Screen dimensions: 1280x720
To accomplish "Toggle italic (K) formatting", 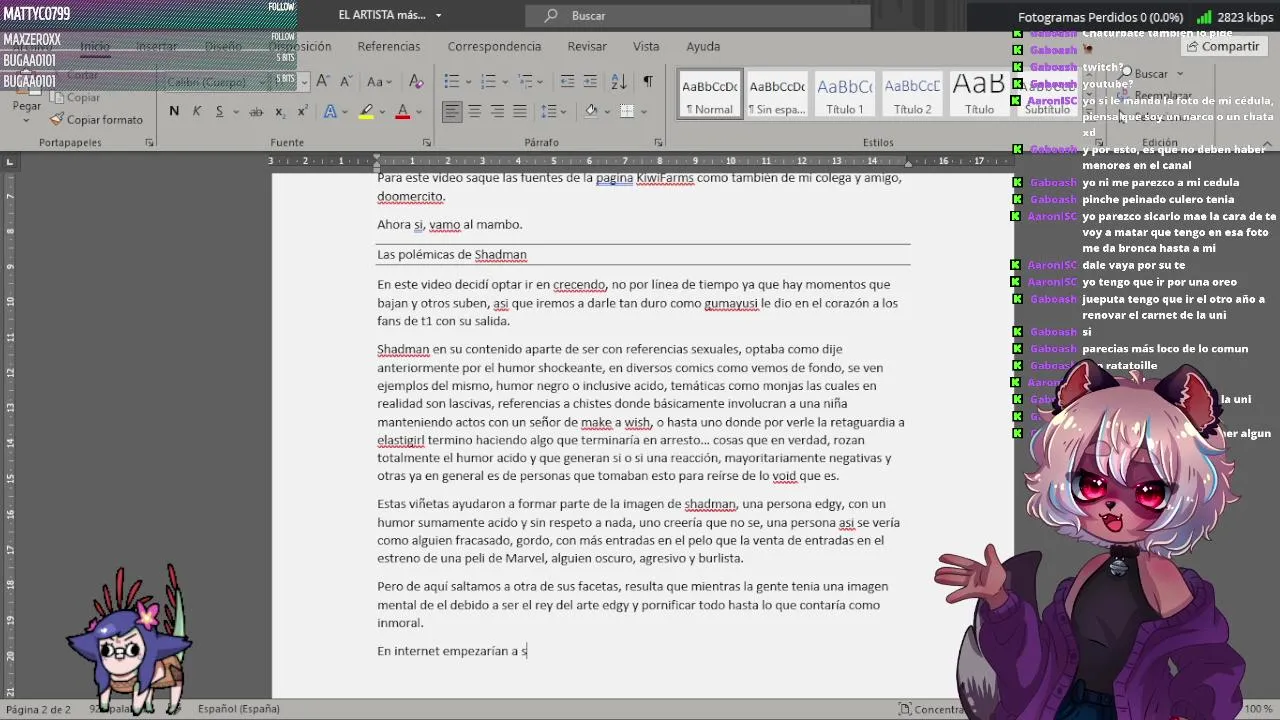I will point(196,111).
